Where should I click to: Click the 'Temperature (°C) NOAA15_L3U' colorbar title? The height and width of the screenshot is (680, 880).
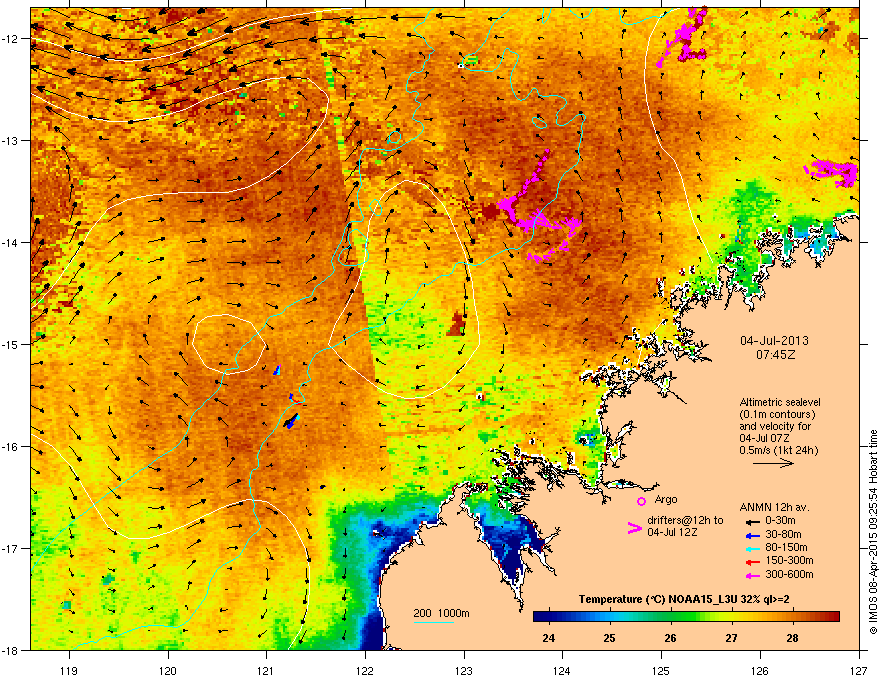pos(658,599)
